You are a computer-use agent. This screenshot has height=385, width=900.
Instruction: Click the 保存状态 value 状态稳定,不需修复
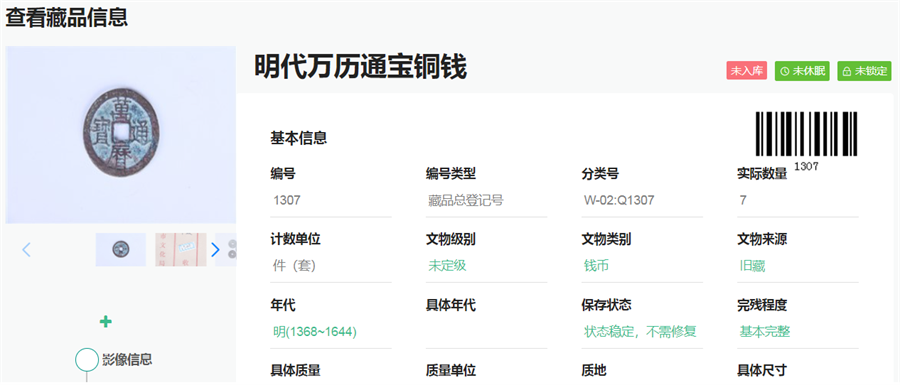641,332
